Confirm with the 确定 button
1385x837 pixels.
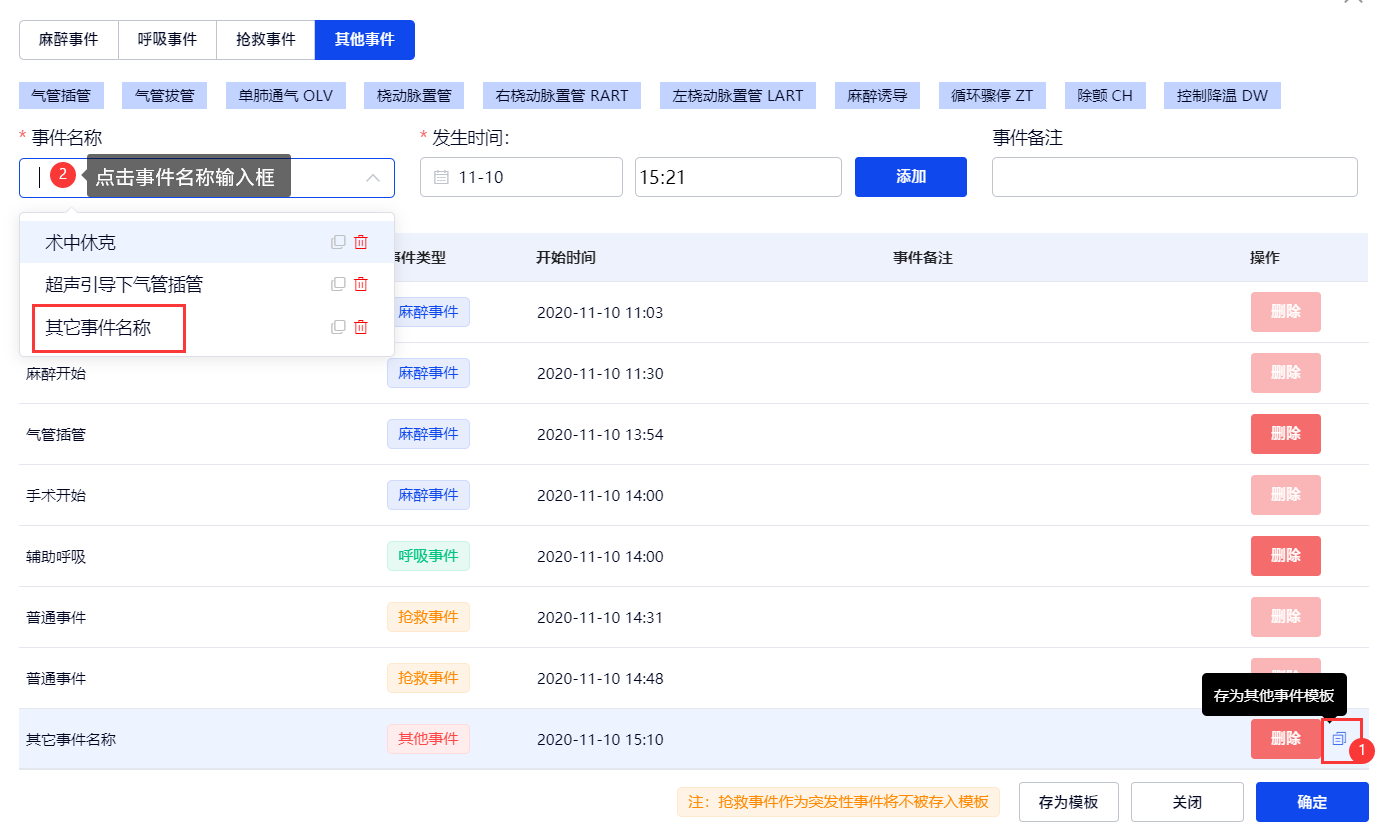pyautogui.click(x=1312, y=802)
